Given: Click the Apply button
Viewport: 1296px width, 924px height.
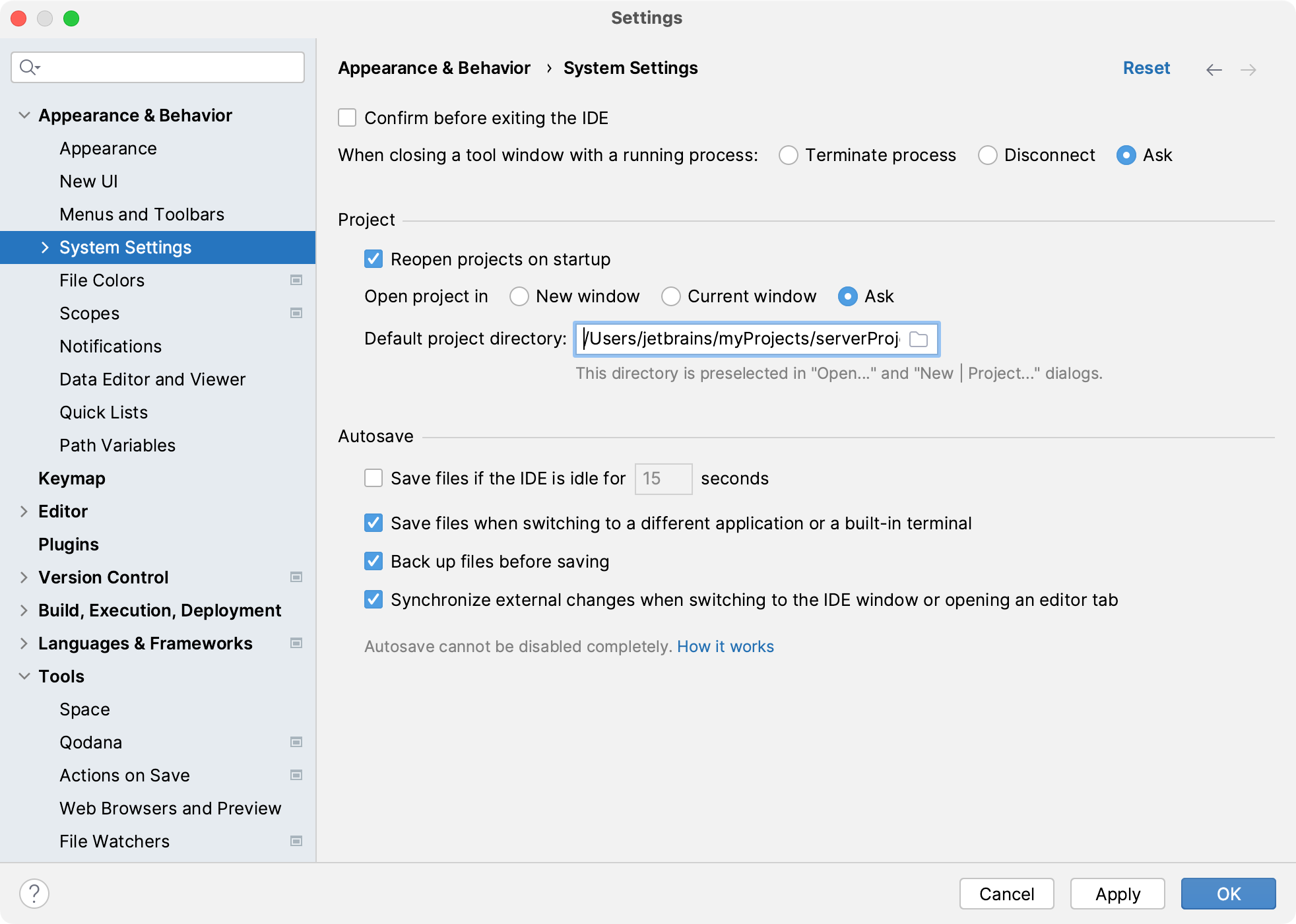Looking at the screenshot, I should 1117,891.
